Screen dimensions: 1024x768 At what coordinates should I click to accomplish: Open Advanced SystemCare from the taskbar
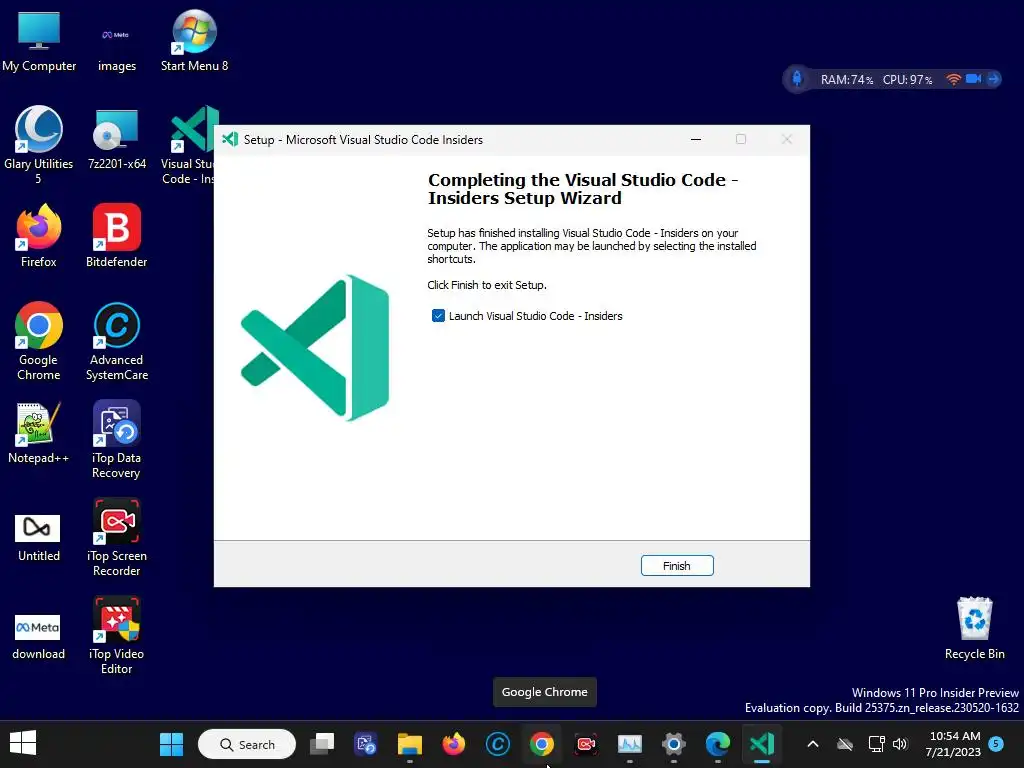pyautogui.click(x=498, y=744)
